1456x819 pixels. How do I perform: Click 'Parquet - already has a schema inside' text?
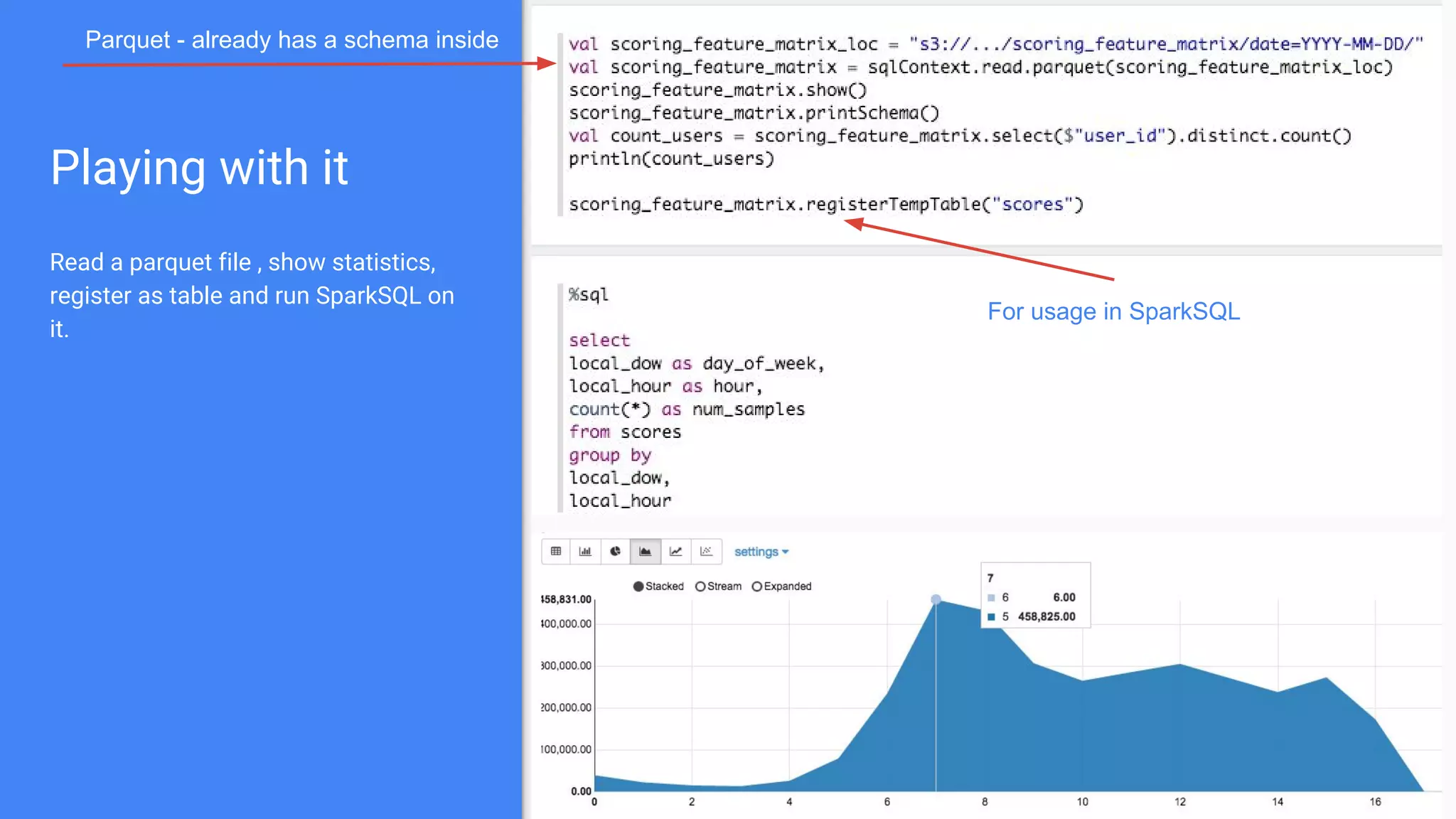[x=291, y=40]
